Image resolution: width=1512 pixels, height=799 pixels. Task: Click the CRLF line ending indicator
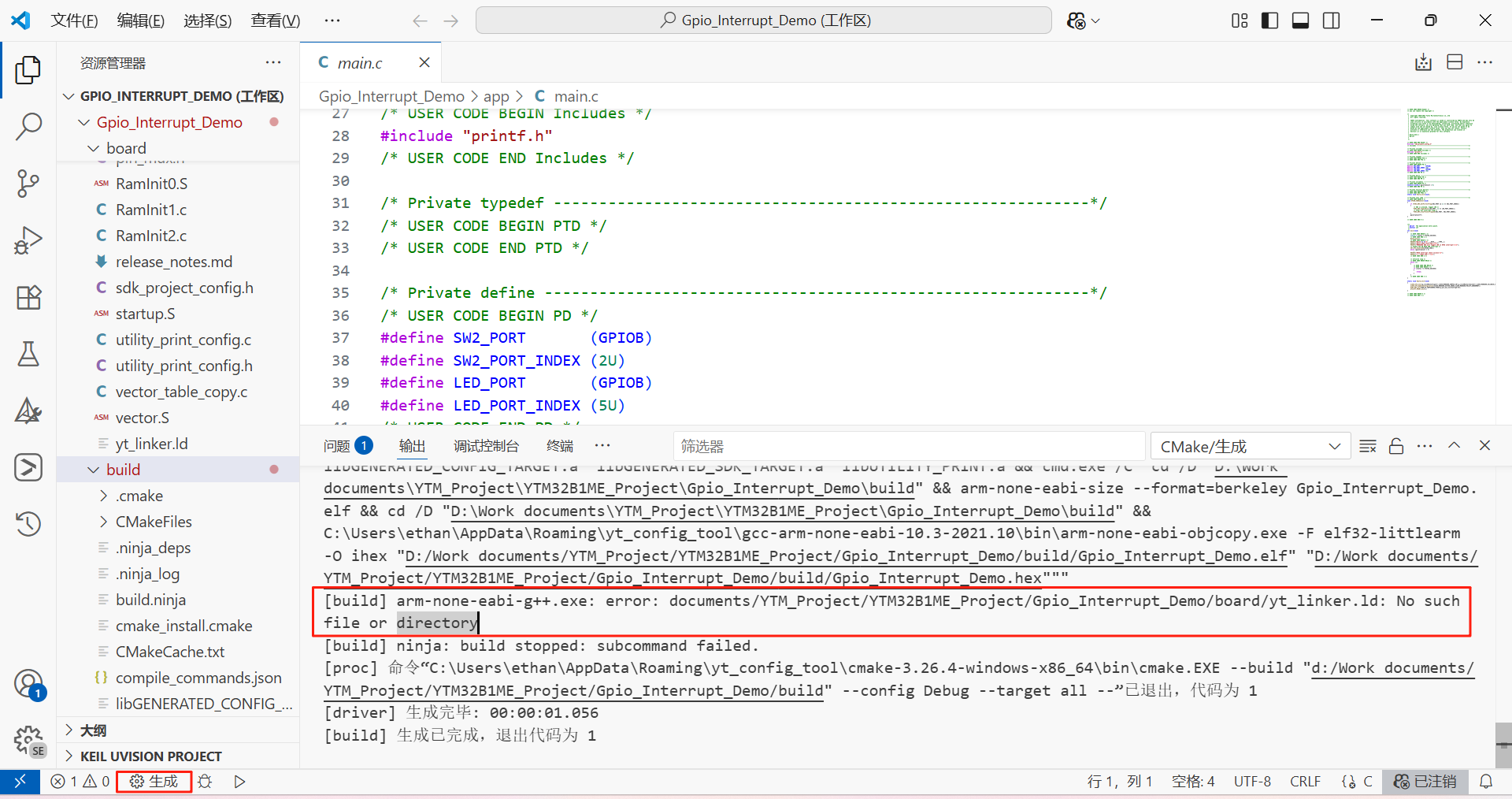click(1305, 782)
